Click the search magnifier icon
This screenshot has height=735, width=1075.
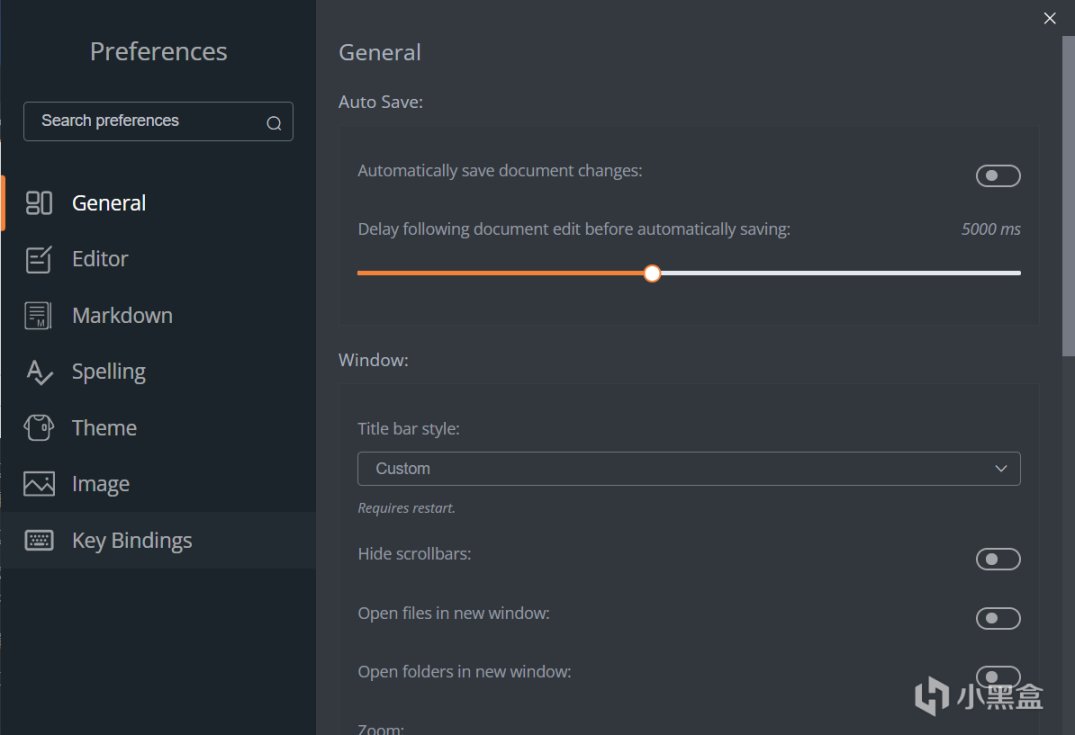point(273,123)
